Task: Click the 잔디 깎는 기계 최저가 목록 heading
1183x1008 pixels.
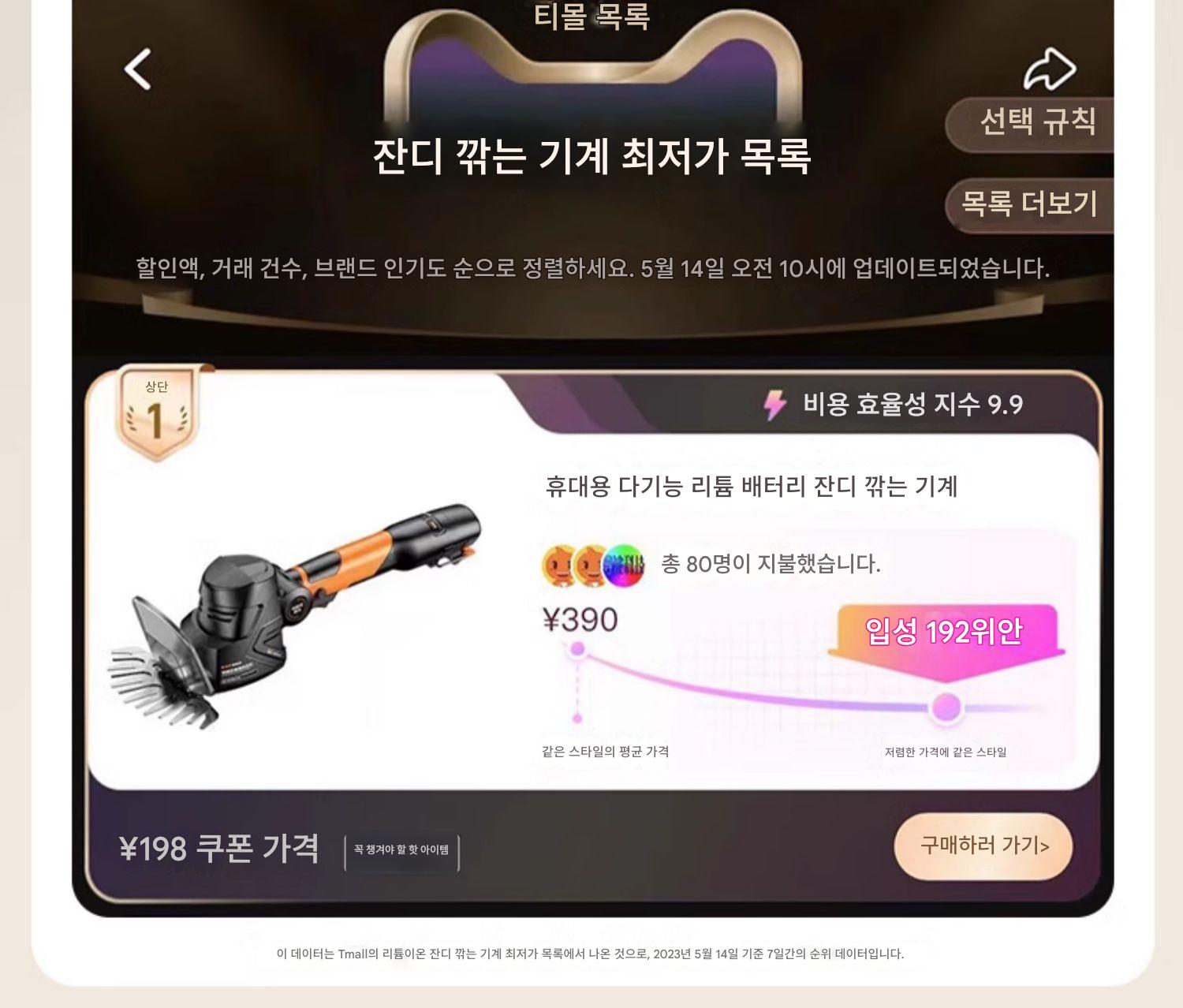Action: click(591, 156)
